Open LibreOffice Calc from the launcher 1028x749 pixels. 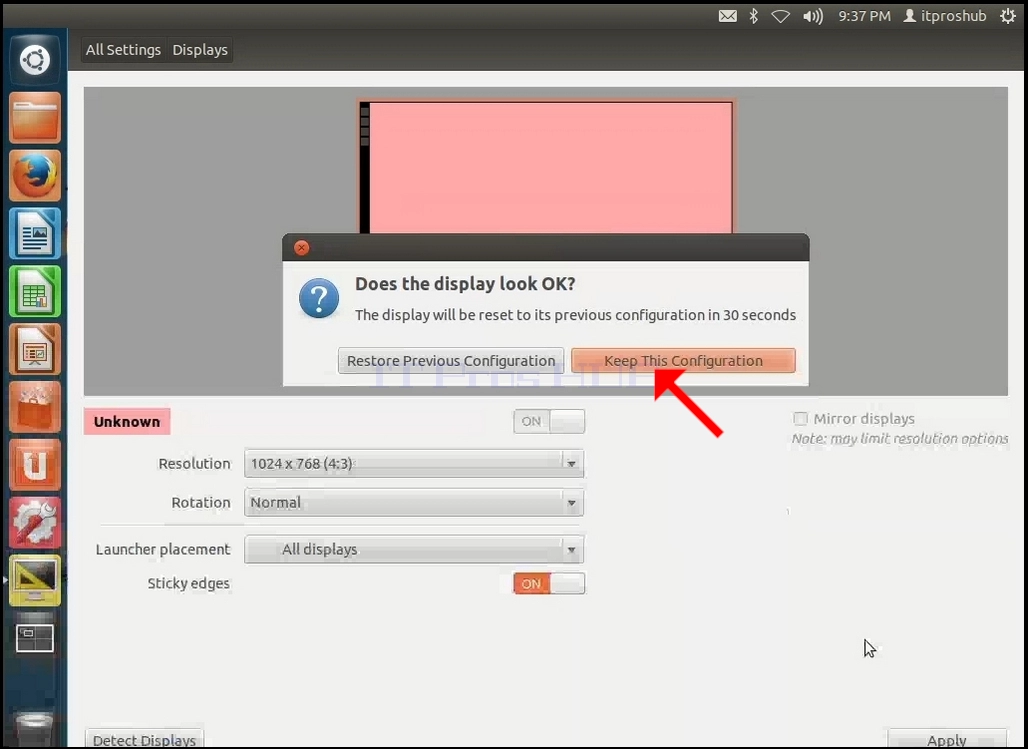pyautogui.click(x=35, y=291)
